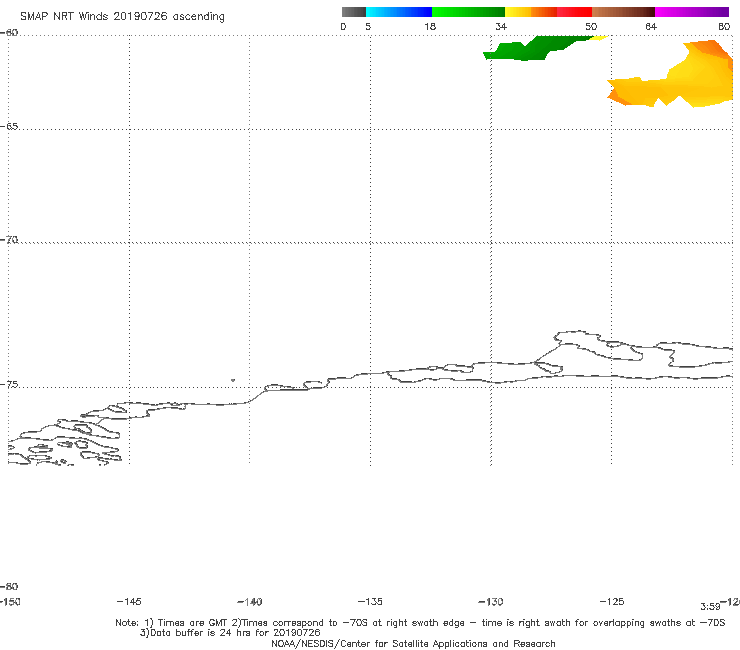
Task: Click the color scale label 5
Action: tap(368, 26)
